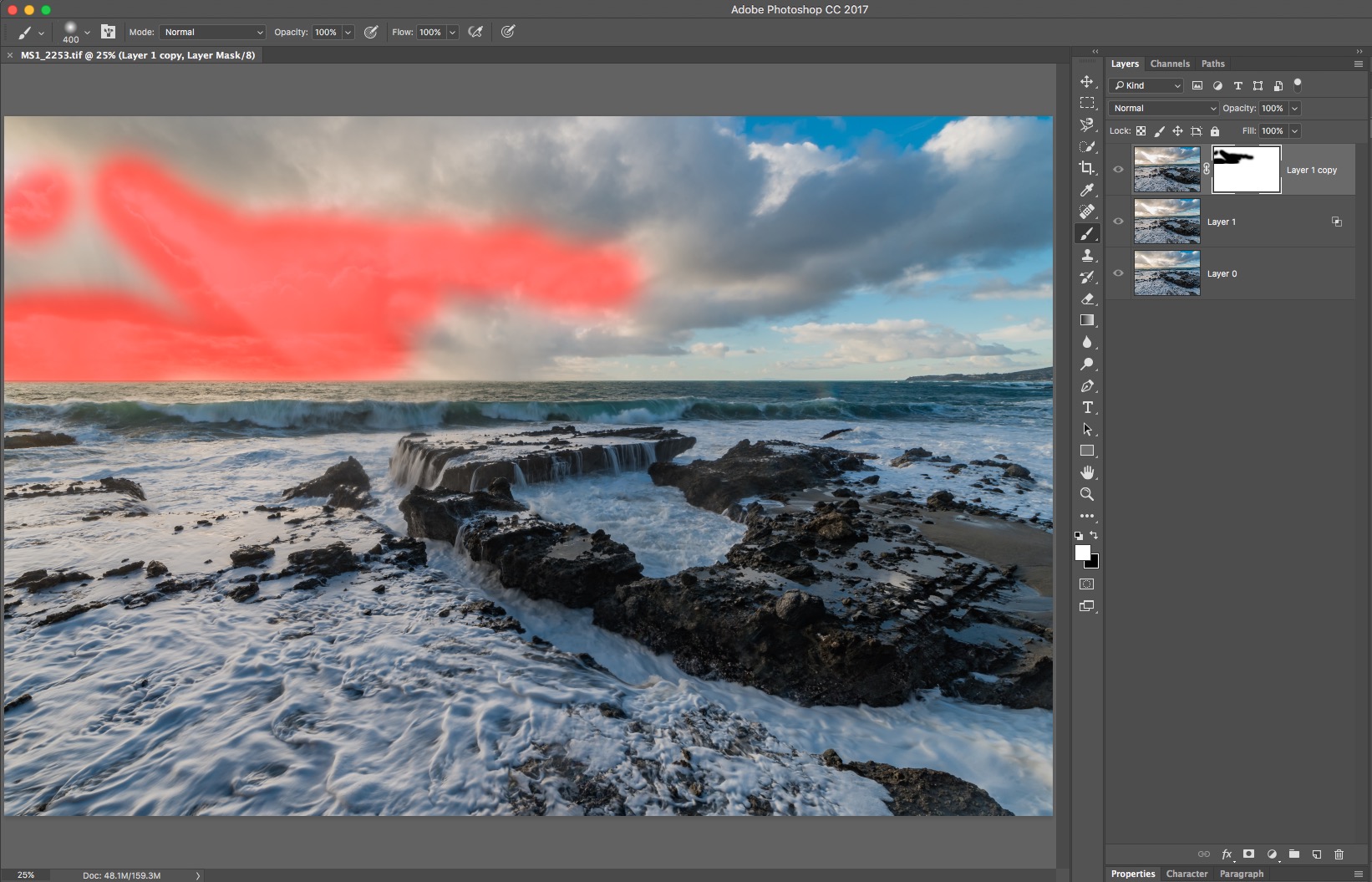Hide the Layer 1 copy layer
Screen dimensions: 1372x882
coord(1118,169)
